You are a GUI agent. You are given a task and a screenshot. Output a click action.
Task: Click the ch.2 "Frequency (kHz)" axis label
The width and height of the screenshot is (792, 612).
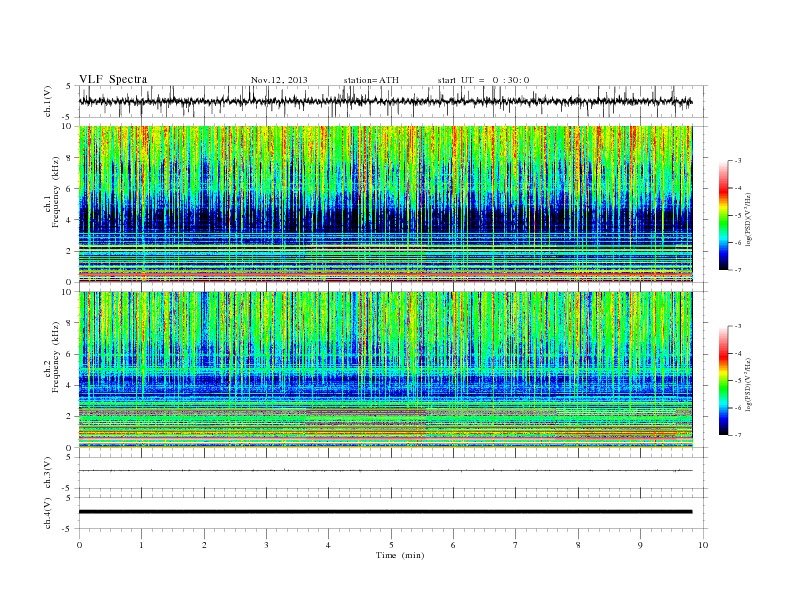point(56,358)
